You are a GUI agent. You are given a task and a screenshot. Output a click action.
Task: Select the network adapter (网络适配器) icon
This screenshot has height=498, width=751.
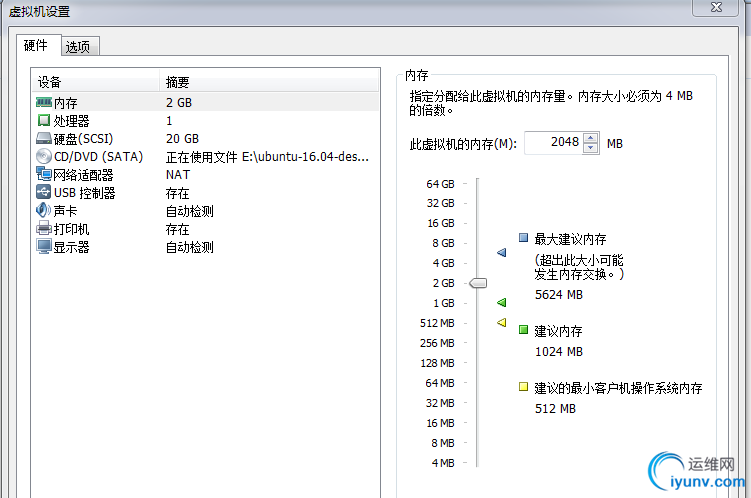click(44, 174)
